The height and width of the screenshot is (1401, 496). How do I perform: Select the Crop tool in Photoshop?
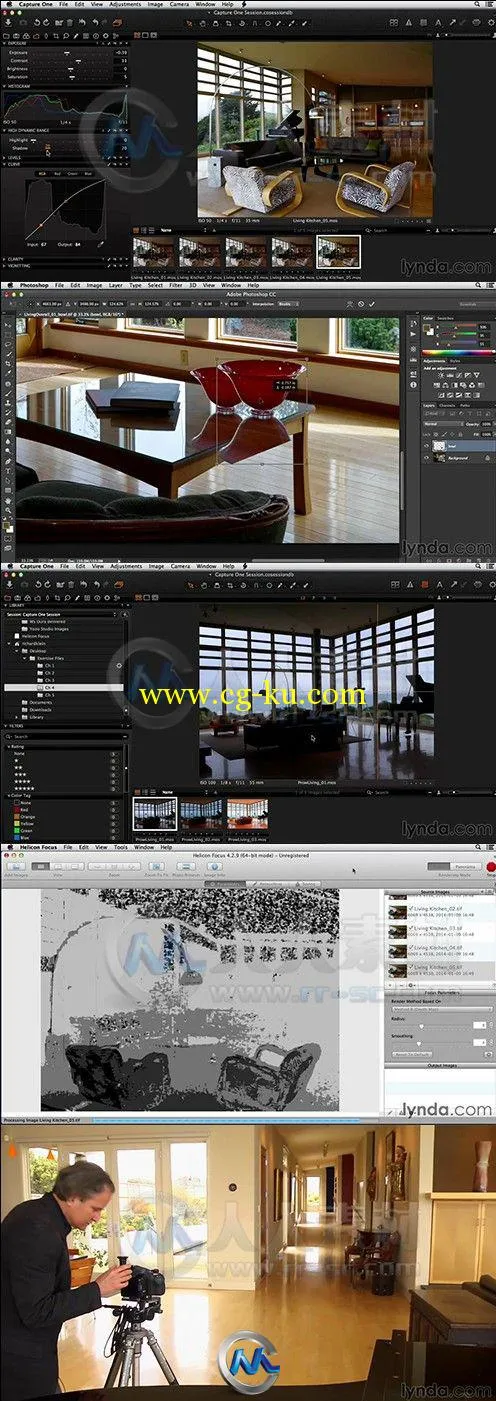coord(8,363)
